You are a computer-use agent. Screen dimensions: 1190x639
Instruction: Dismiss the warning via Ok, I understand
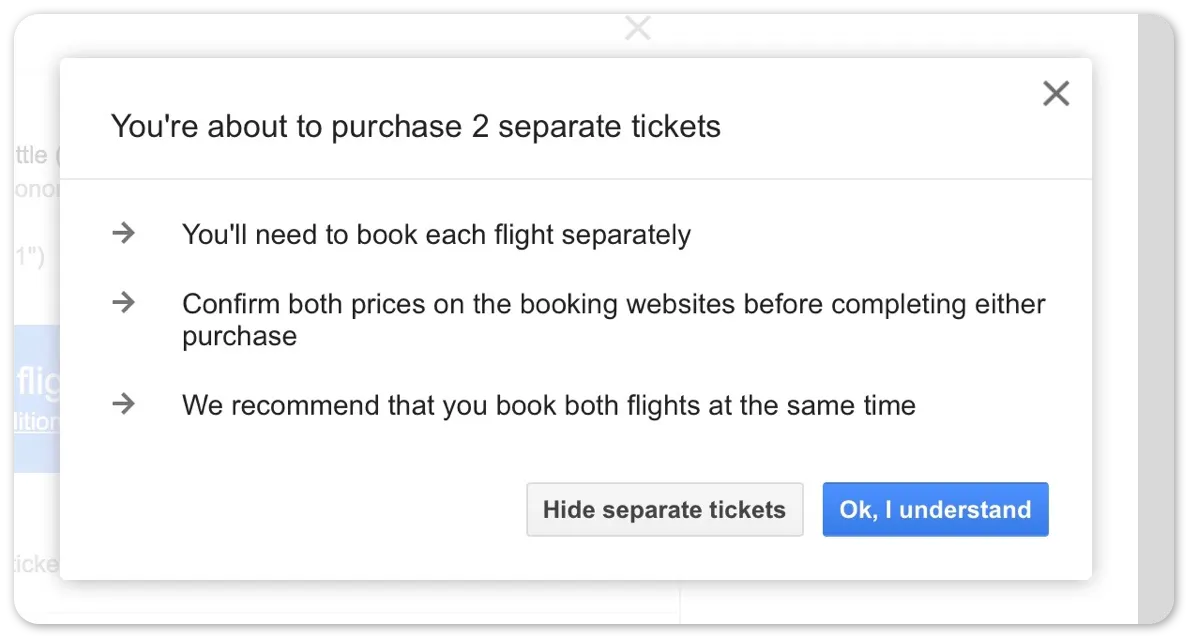[935, 509]
